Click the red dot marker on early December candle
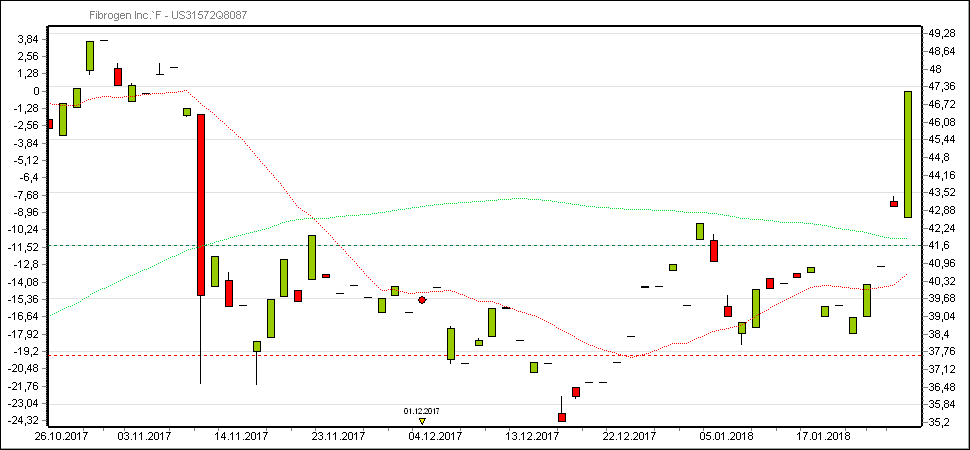This screenshot has height=450, width=970. [x=422, y=300]
